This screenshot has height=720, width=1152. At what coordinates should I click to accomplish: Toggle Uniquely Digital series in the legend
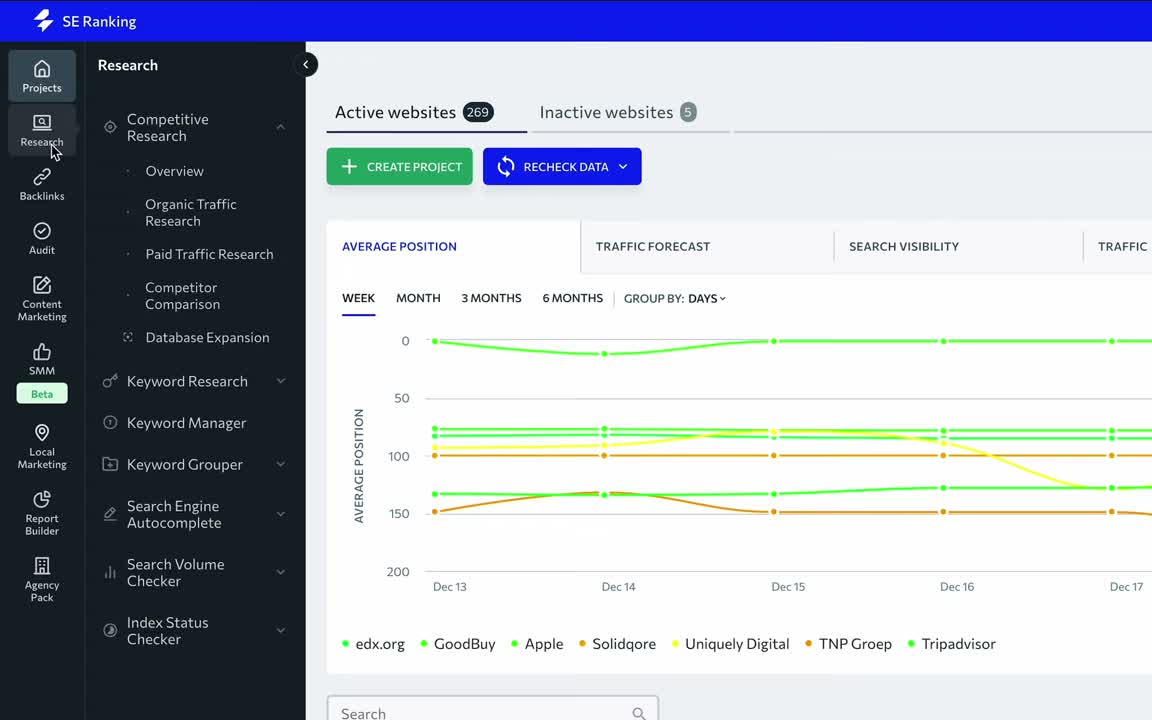coord(731,644)
